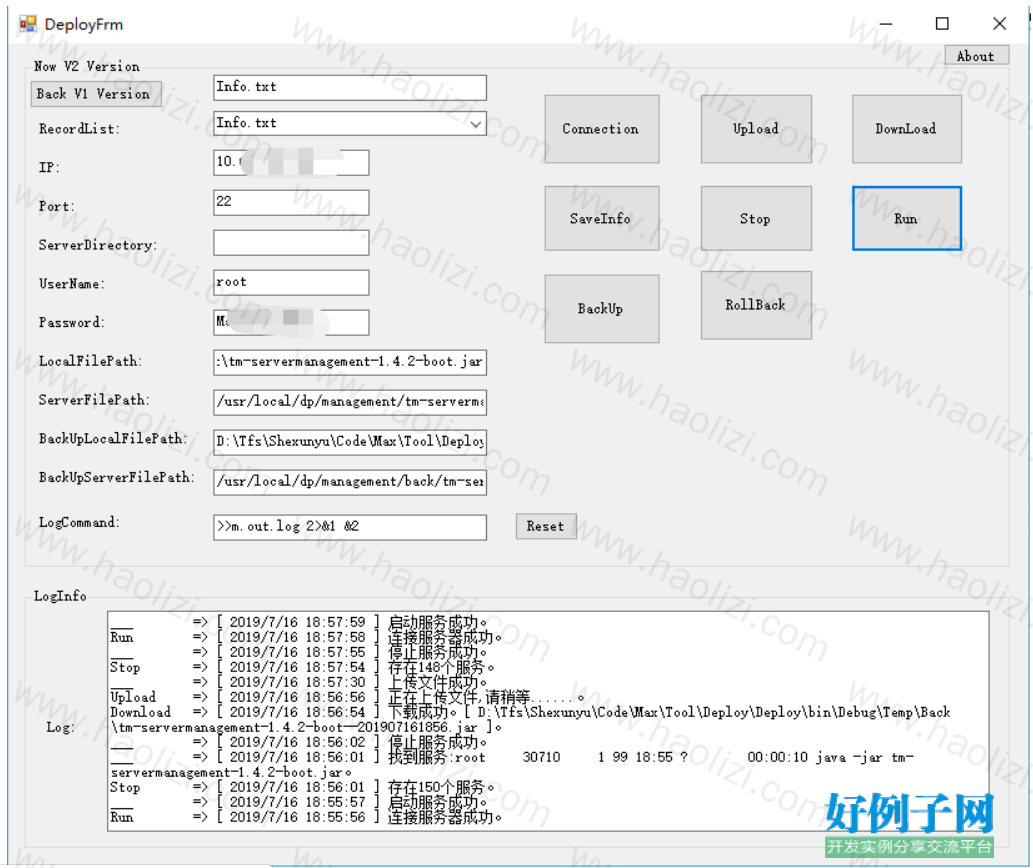This screenshot has height=868, width=1033.
Task: Click the RollBack button
Action: click(x=756, y=306)
